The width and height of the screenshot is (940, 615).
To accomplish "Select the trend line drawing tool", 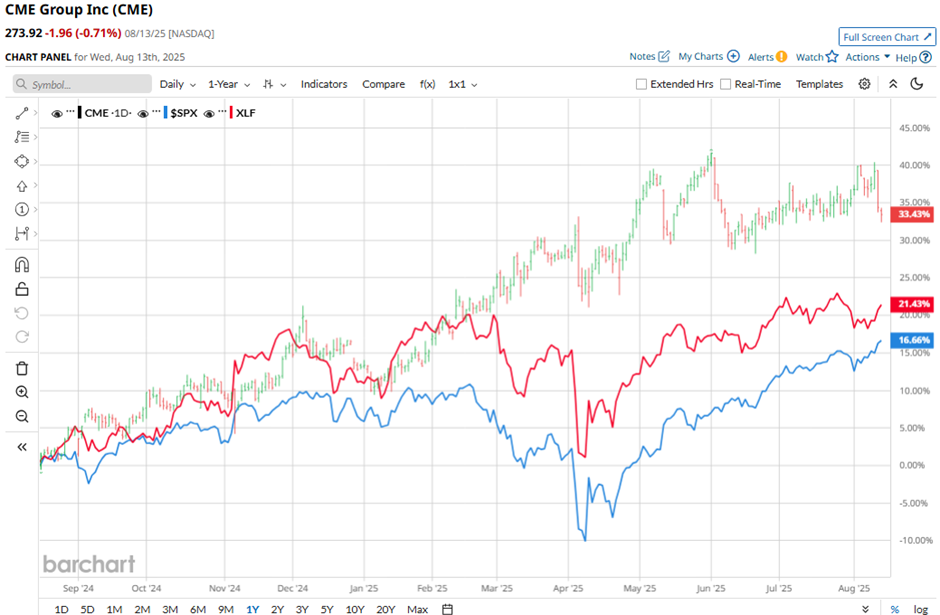I will (x=22, y=113).
